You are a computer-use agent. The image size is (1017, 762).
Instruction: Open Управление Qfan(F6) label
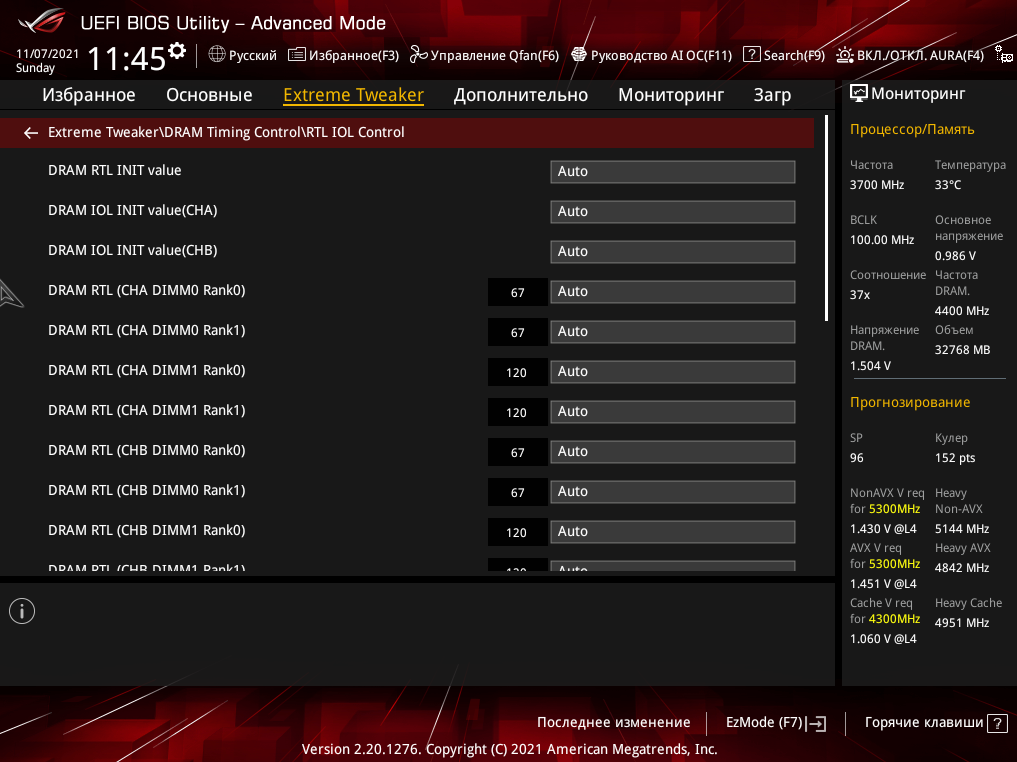tap(495, 55)
